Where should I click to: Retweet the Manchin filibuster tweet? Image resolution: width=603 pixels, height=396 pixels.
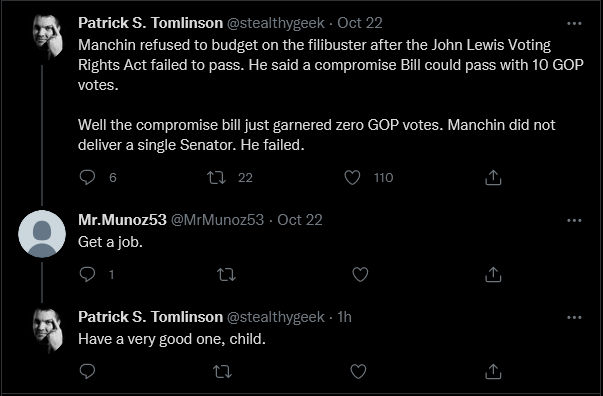[x=217, y=178]
